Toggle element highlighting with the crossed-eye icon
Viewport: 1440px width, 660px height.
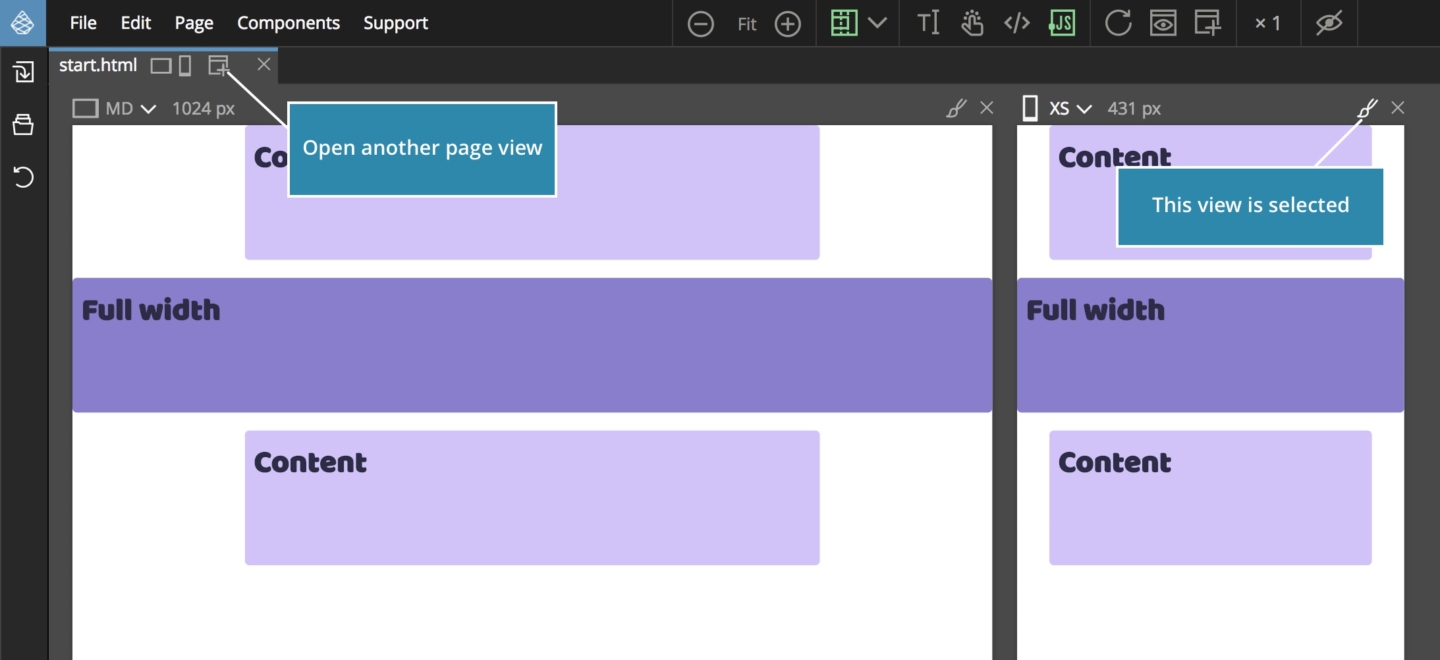pos(1328,23)
